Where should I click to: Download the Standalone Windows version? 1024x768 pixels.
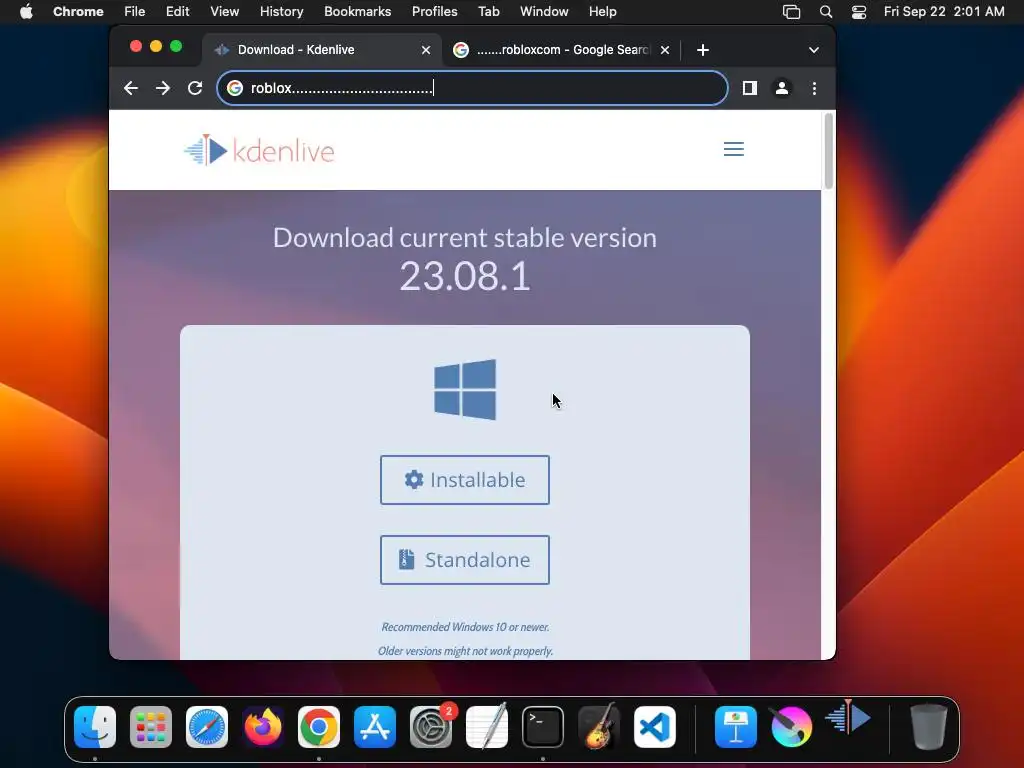point(465,560)
